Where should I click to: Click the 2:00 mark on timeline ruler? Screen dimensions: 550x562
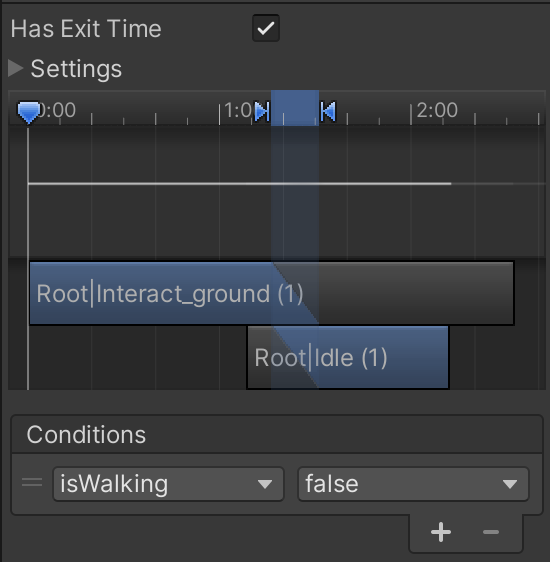tap(437, 110)
